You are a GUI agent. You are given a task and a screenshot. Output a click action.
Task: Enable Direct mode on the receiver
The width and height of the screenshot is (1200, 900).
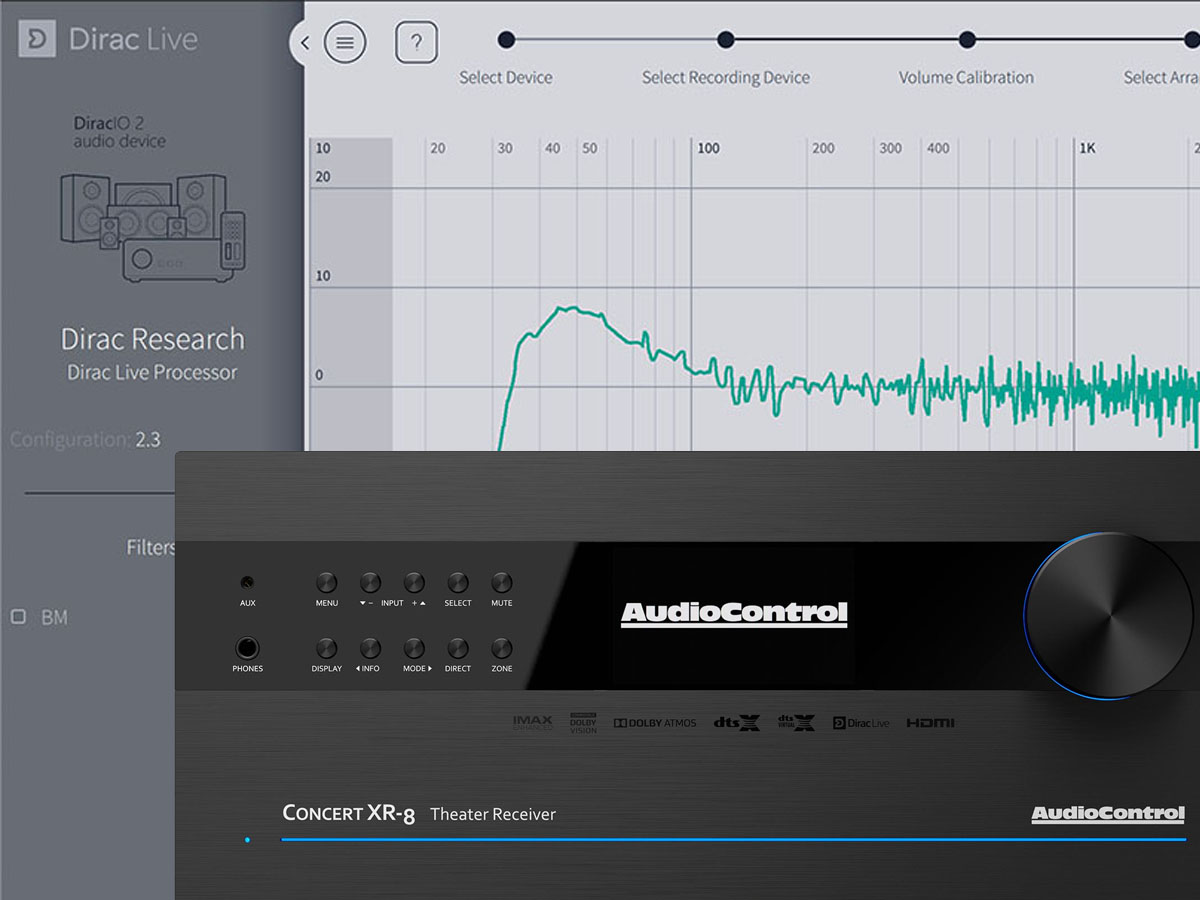(x=457, y=650)
